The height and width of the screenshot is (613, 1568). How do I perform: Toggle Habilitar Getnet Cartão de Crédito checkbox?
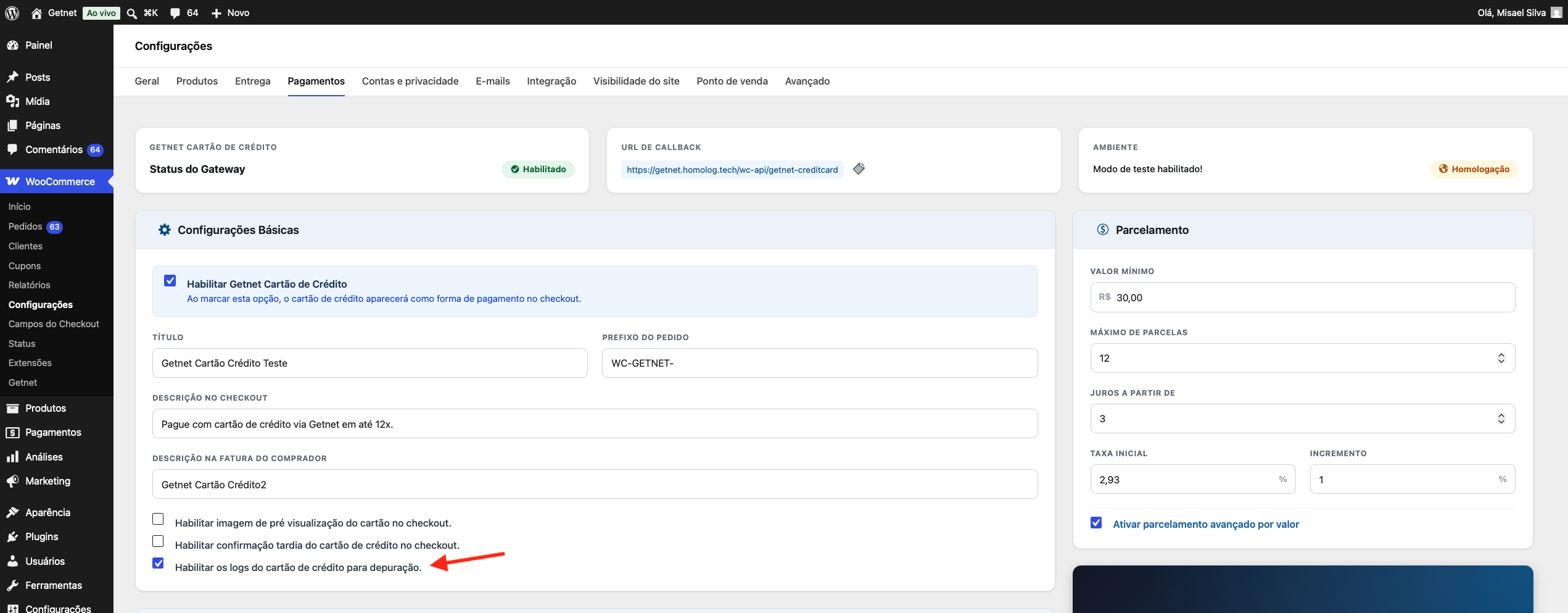170,281
